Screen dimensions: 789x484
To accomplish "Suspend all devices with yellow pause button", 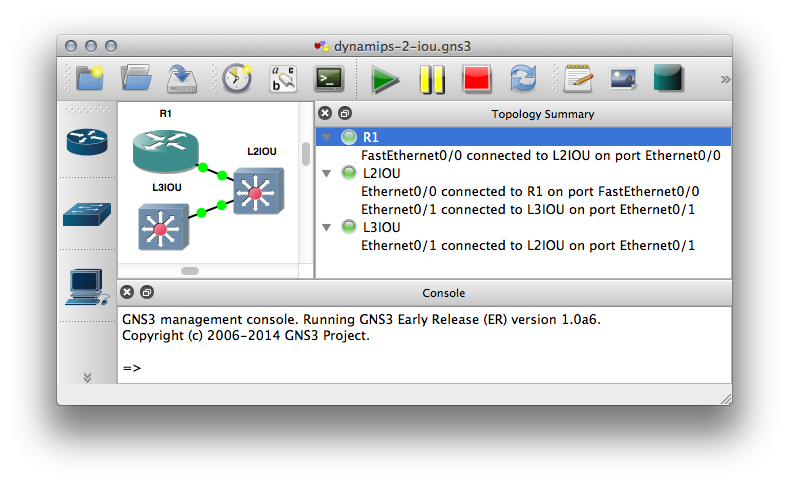I will [x=432, y=79].
